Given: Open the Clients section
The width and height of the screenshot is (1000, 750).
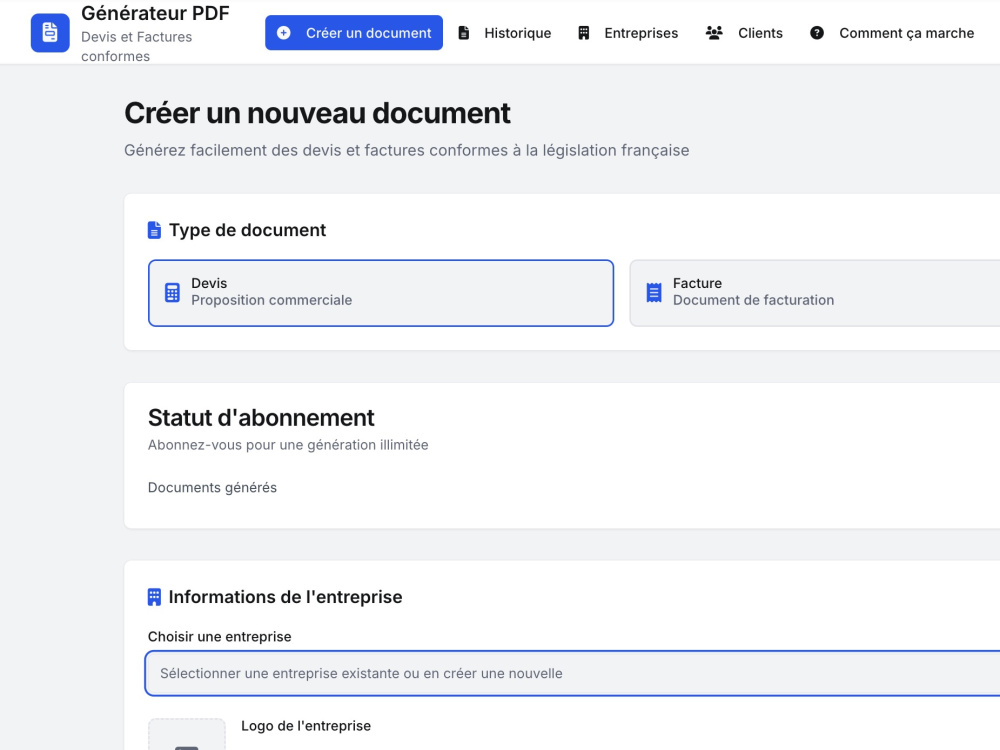Looking at the screenshot, I should point(744,33).
